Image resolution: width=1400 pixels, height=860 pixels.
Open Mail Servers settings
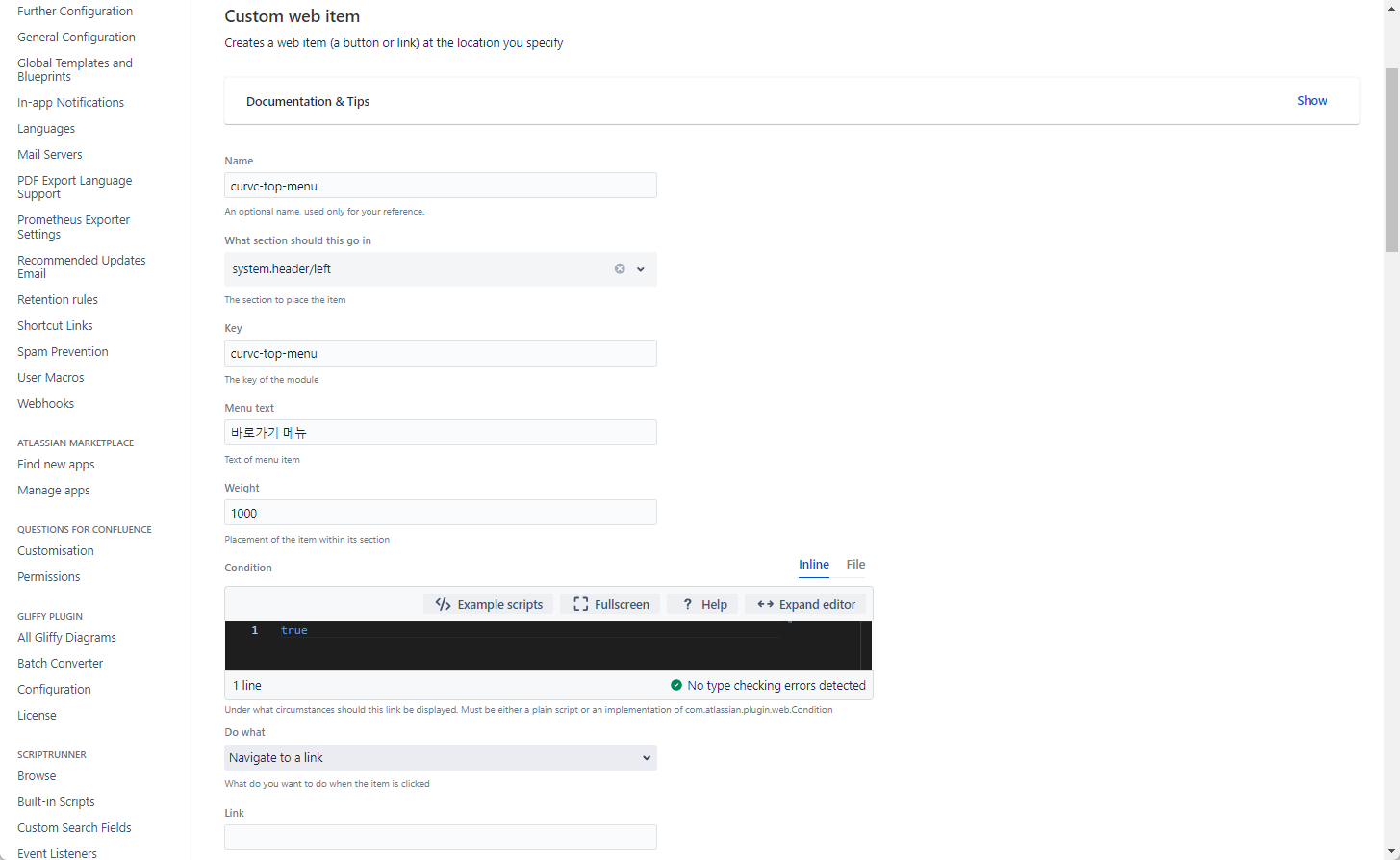point(50,155)
